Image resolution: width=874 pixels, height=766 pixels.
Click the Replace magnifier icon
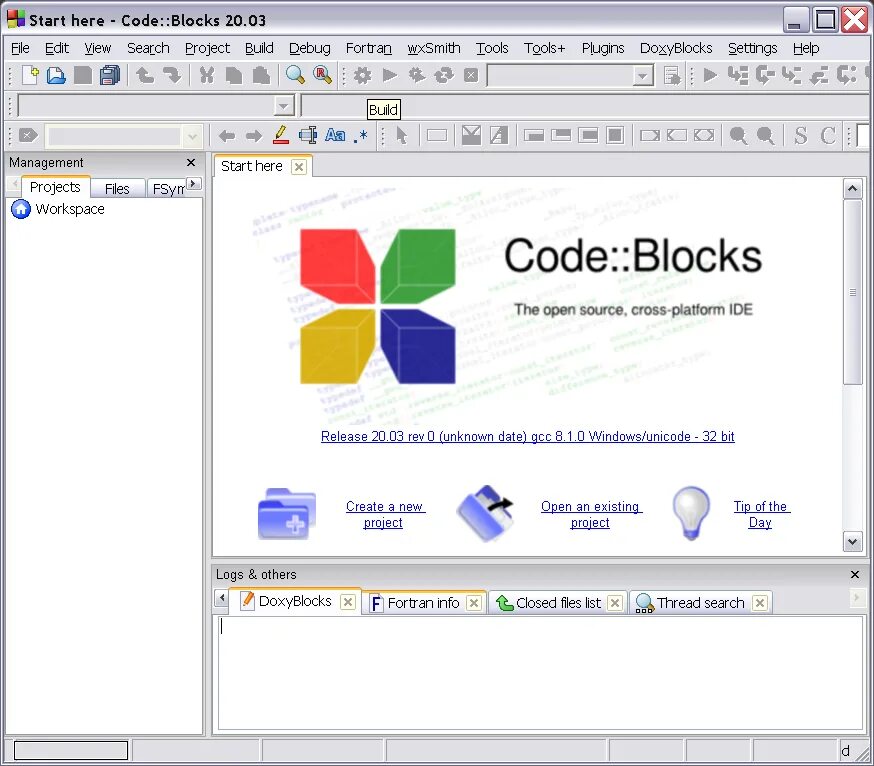coord(323,75)
